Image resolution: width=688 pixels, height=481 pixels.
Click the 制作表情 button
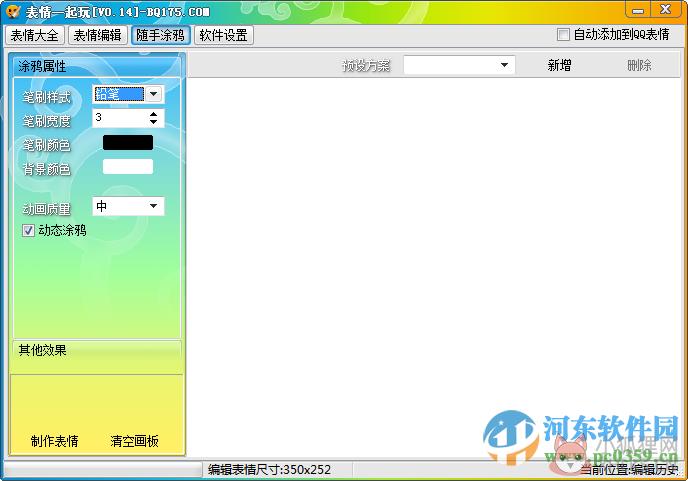[54, 441]
